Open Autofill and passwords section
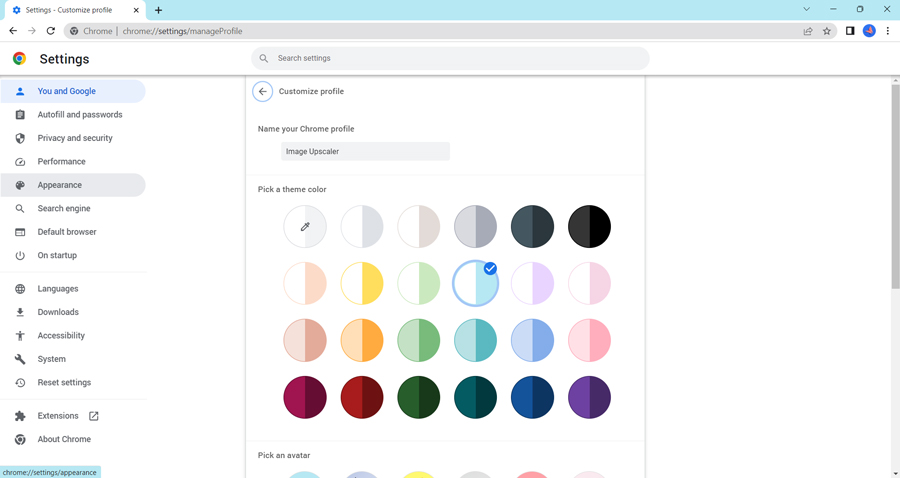Image resolution: width=900 pixels, height=478 pixels. 73,115
